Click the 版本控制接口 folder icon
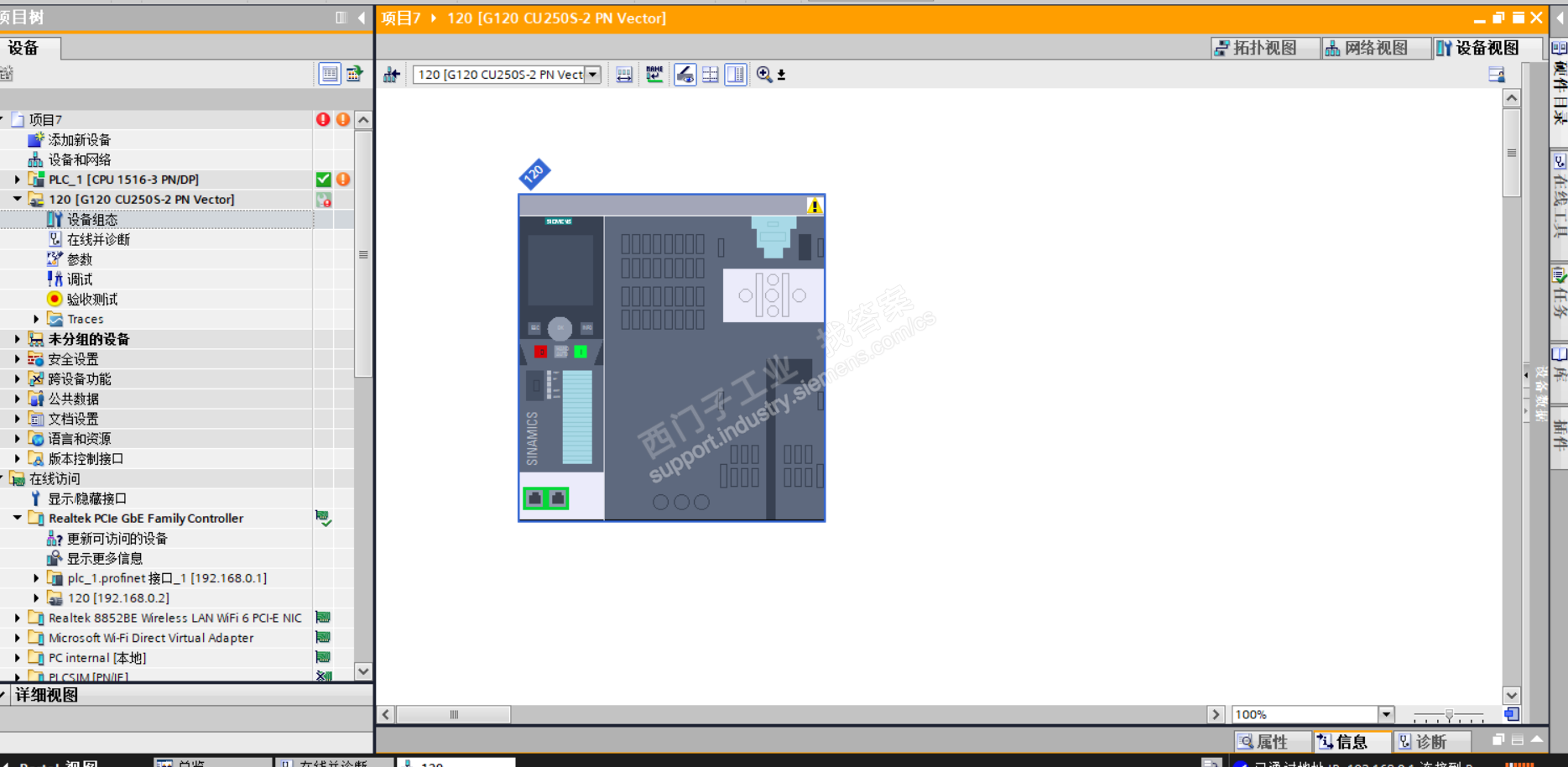The image size is (1568, 767). (36, 459)
